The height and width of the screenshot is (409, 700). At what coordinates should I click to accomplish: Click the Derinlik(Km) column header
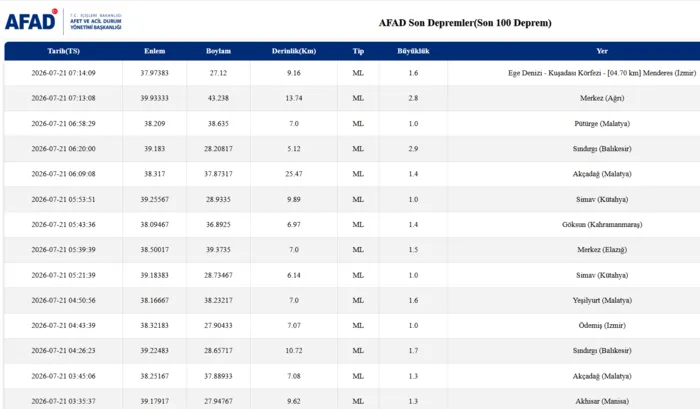(x=294, y=51)
